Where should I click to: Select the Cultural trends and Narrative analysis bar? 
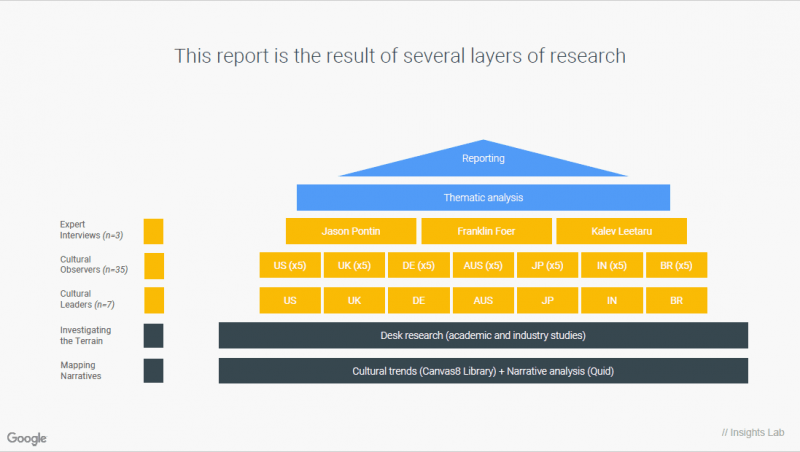click(483, 371)
